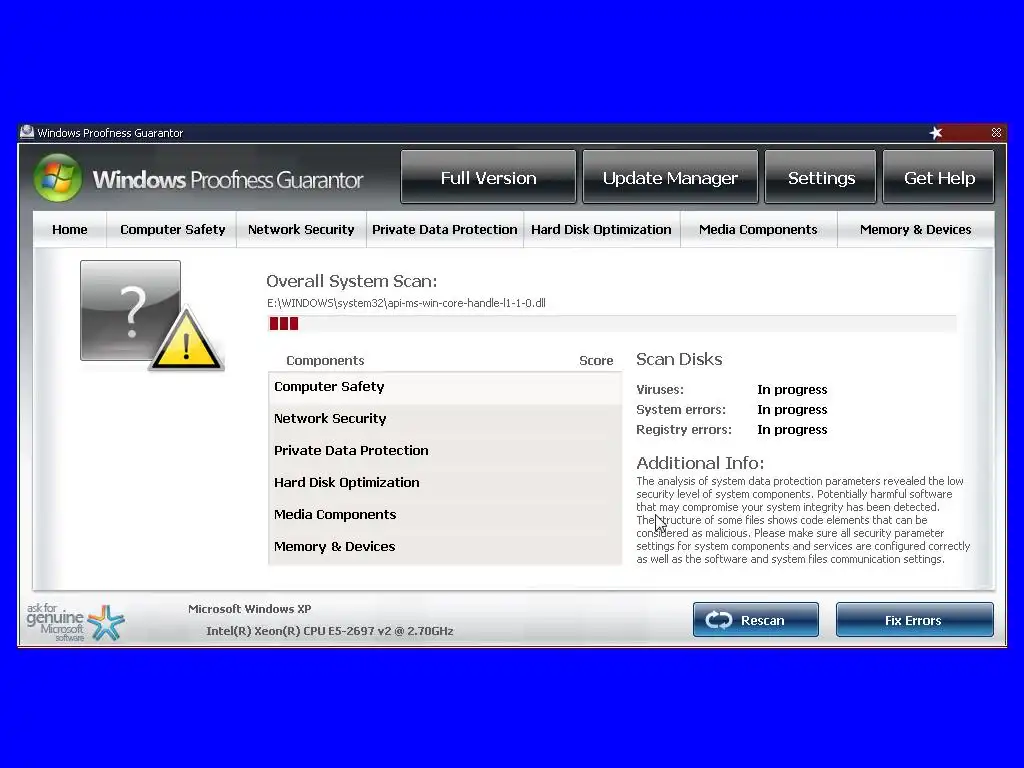The height and width of the screenshot is (768, 1024).
Task: Select Private Data Protection component row
Action: coord(445,451)
